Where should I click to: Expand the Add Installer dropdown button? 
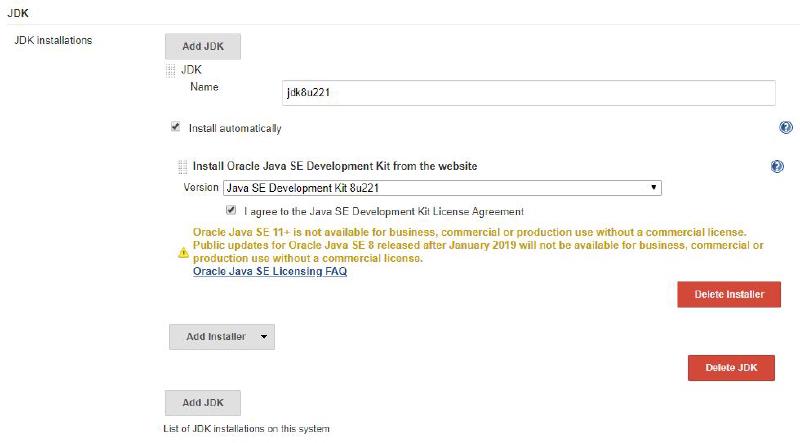222,337
